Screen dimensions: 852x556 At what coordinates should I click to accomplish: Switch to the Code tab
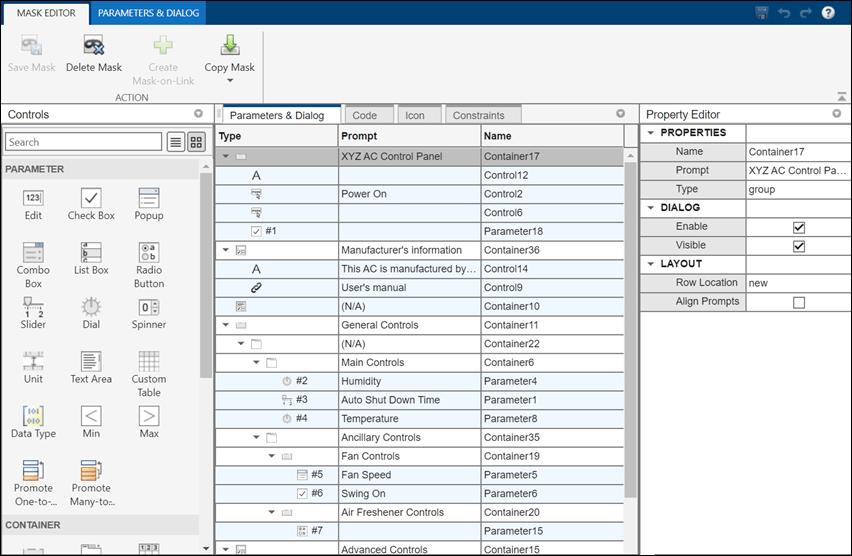pos(364,115)
